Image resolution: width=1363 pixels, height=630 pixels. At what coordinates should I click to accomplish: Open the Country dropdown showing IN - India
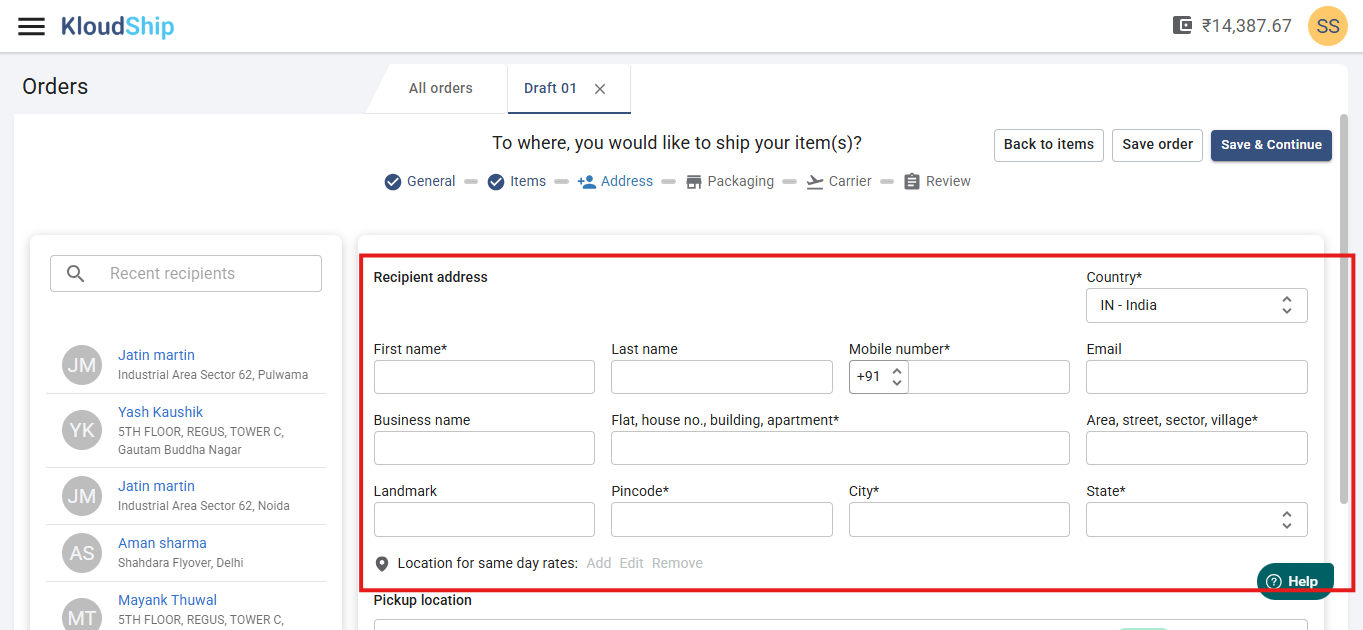tap(1196, 306)
